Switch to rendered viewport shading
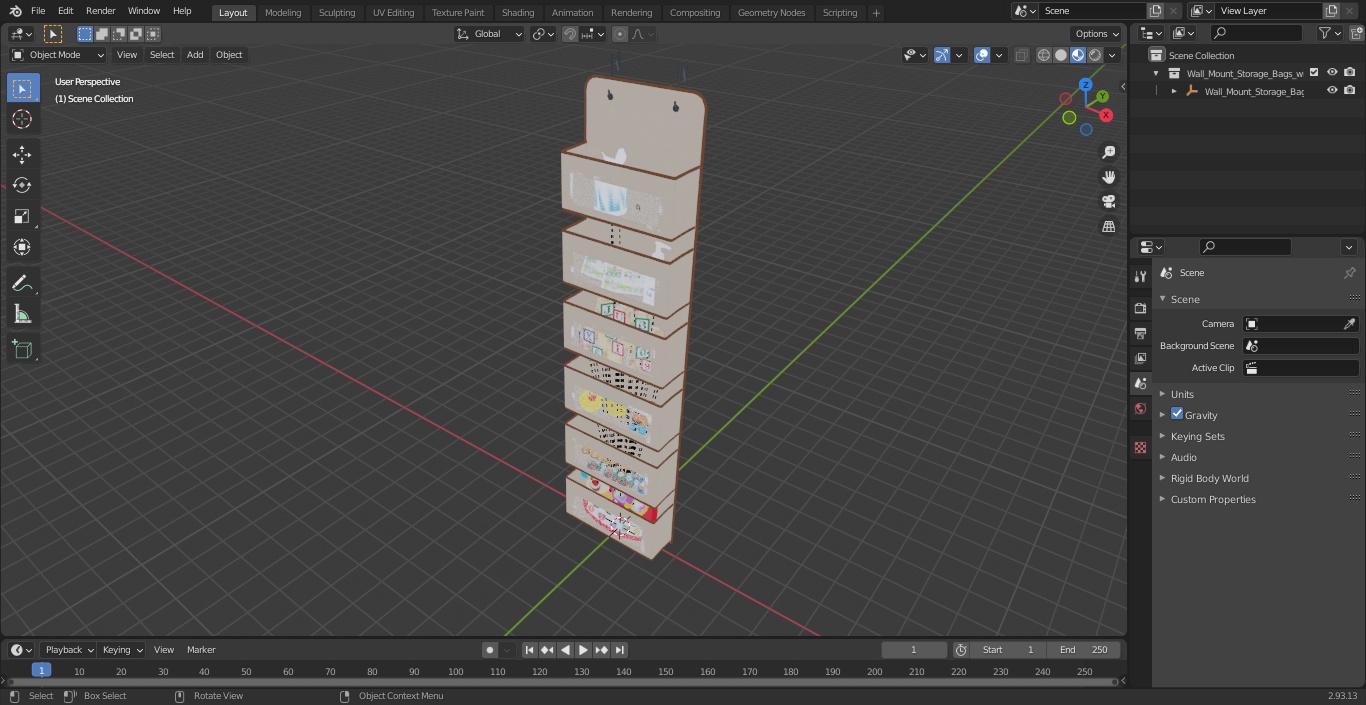 (x=1095, y=55)
